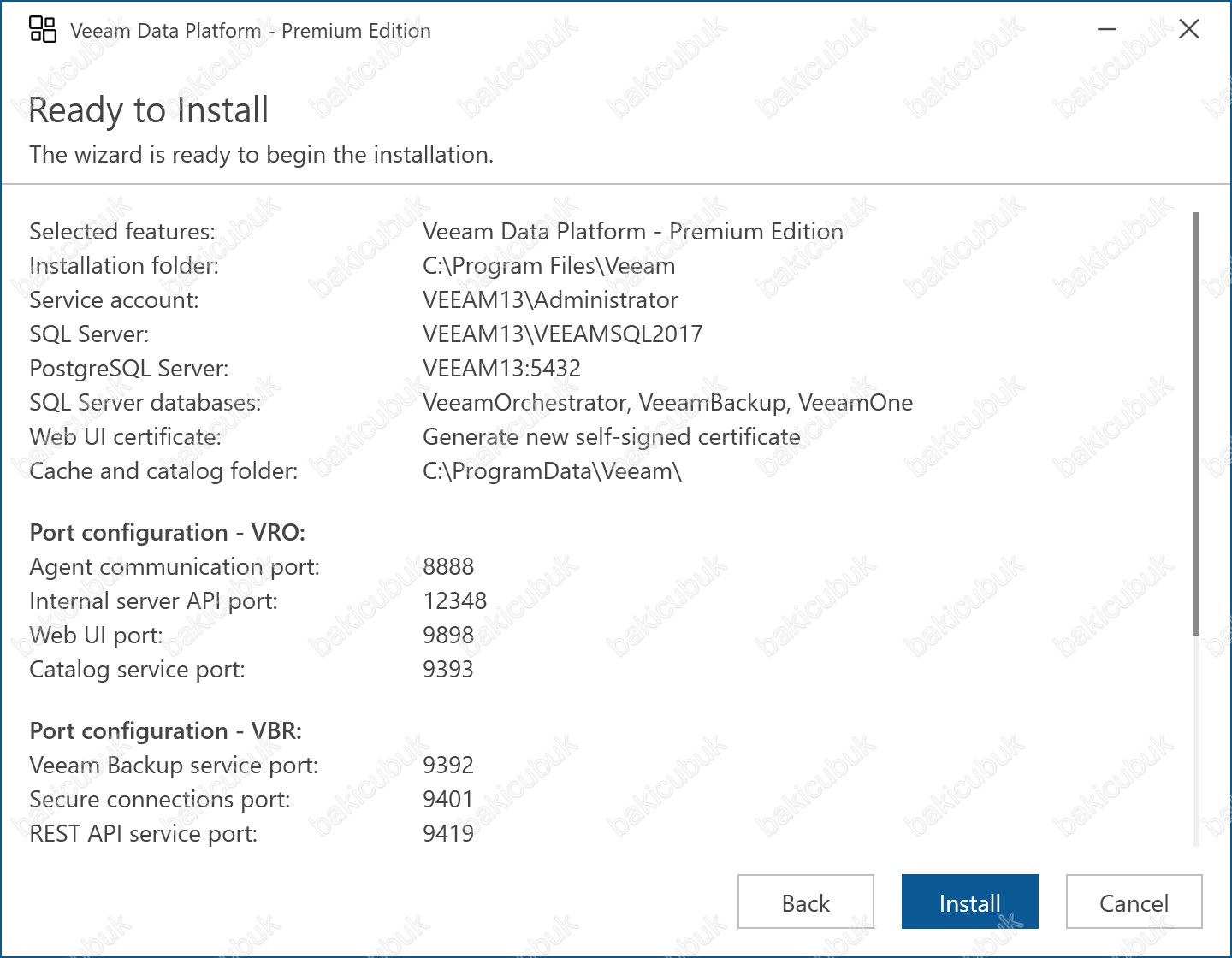Click the Generate new self-signed certificate text
1232x958 pixels.
click(611, 437)
